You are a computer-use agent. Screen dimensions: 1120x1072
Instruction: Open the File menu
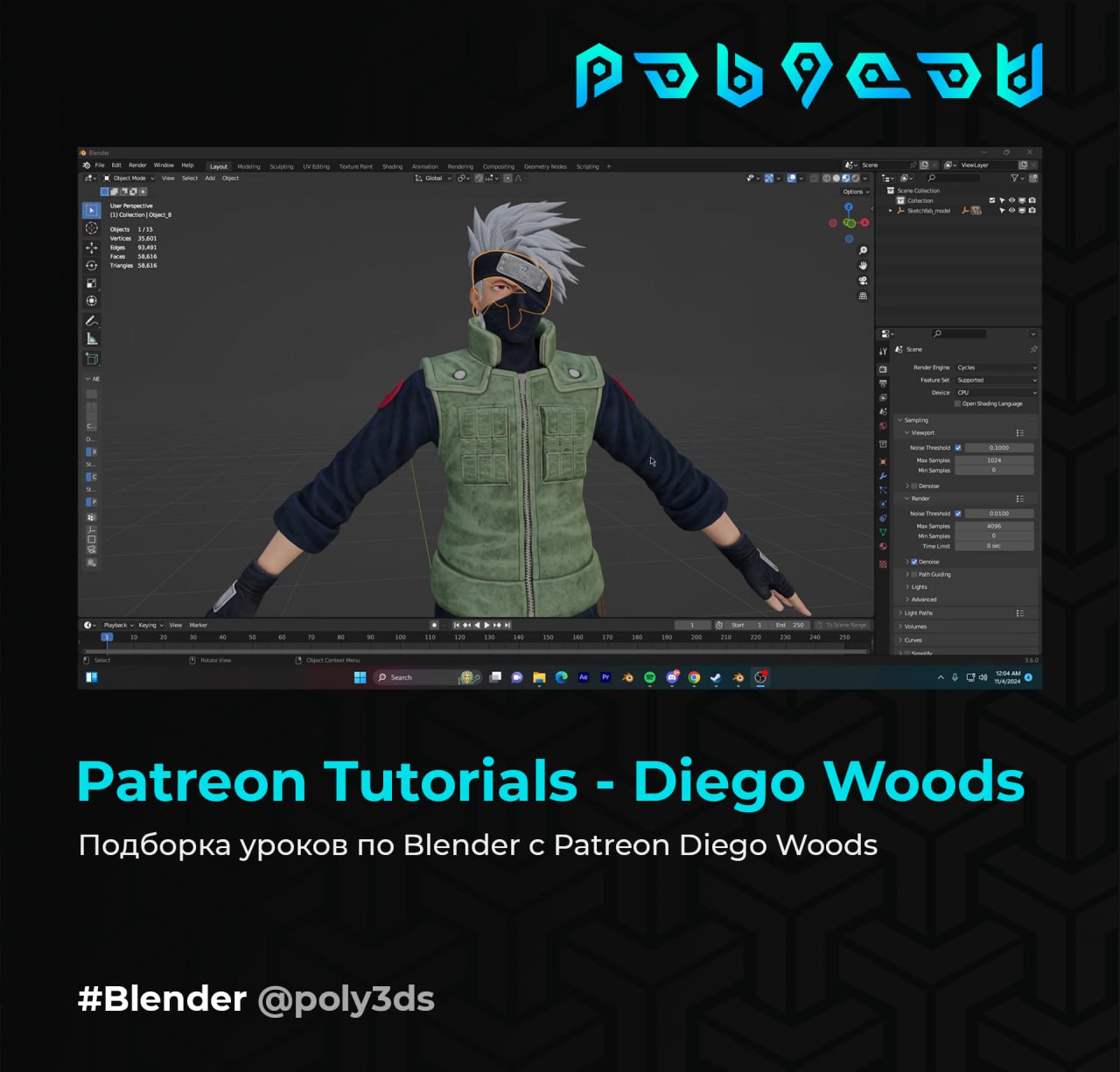[99, 165]
